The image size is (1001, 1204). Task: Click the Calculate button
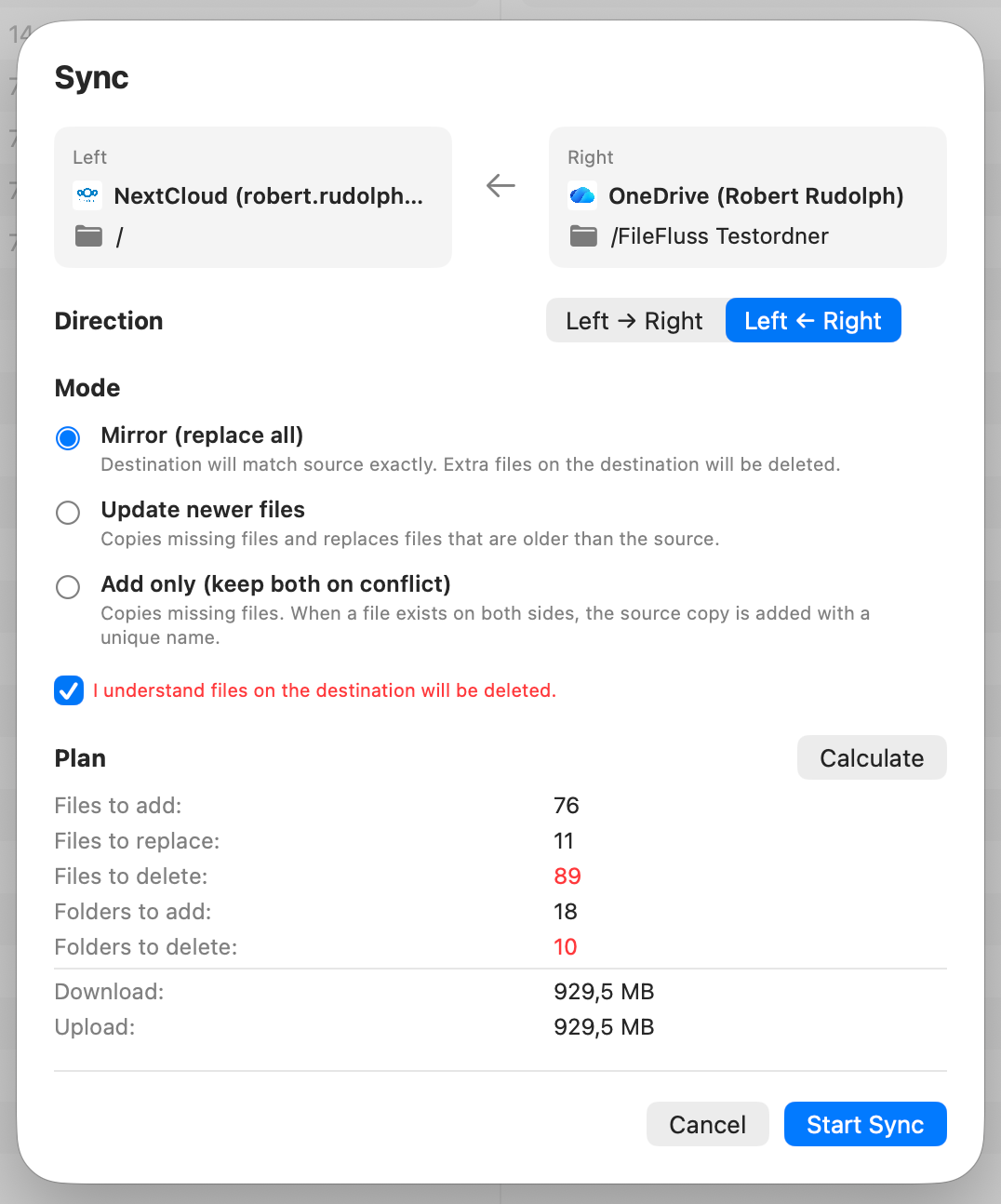[x=871, y=757]
